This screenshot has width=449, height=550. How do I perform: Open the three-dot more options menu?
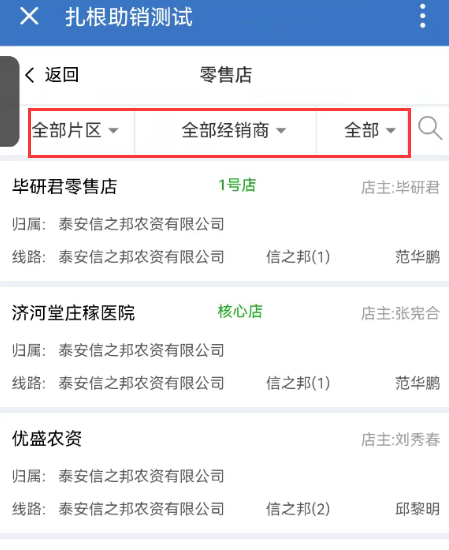click(x=423, y=16)
